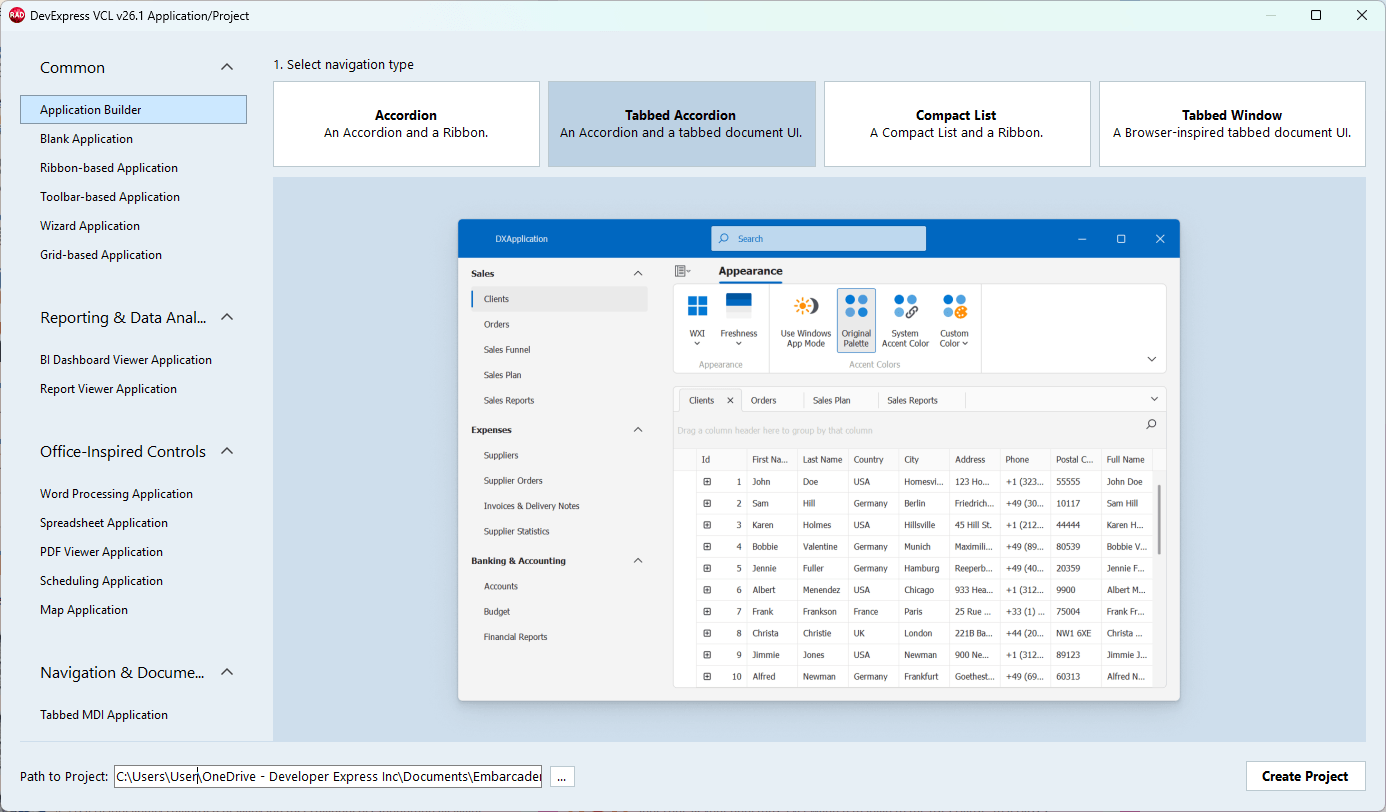
Task: Click the Use Windows App Mode icon
Action: 806,306
